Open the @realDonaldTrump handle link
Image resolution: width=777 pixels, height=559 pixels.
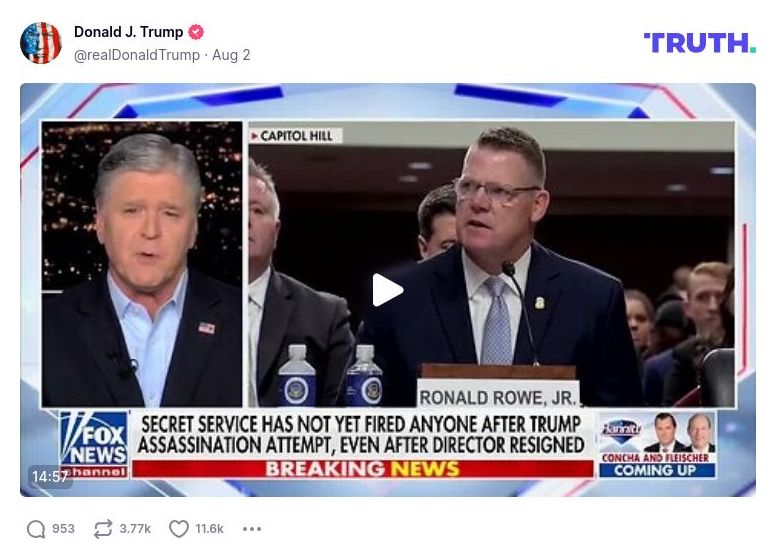(137, 55)
